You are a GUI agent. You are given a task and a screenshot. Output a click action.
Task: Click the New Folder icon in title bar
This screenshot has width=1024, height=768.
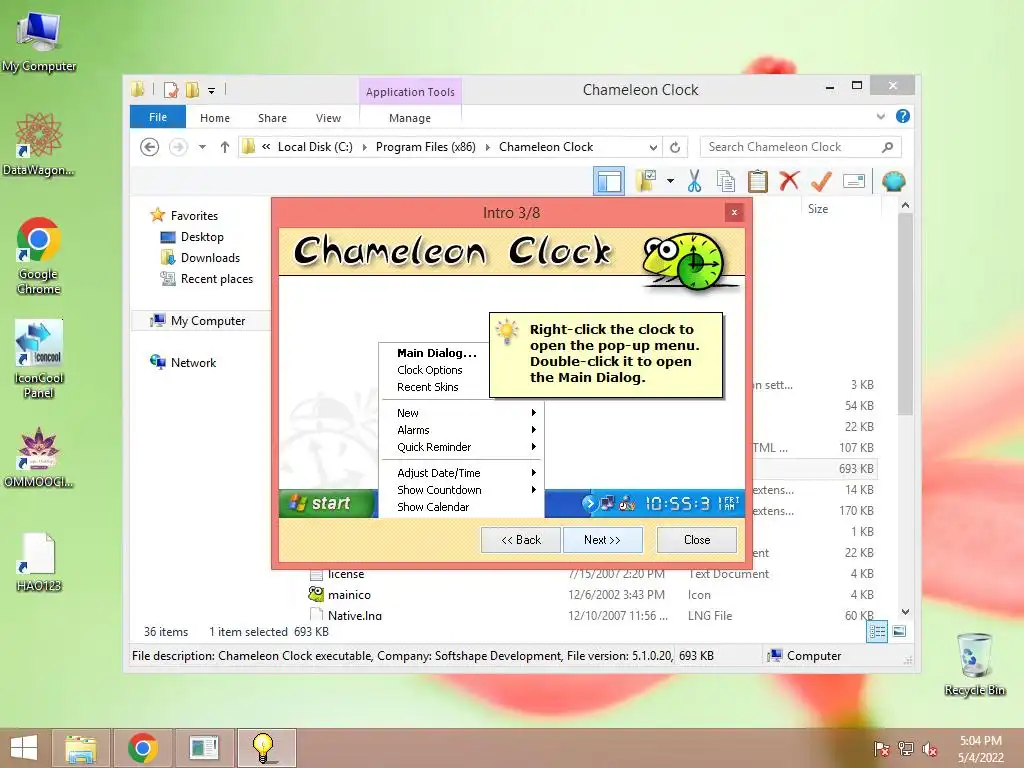click(192, 90)
